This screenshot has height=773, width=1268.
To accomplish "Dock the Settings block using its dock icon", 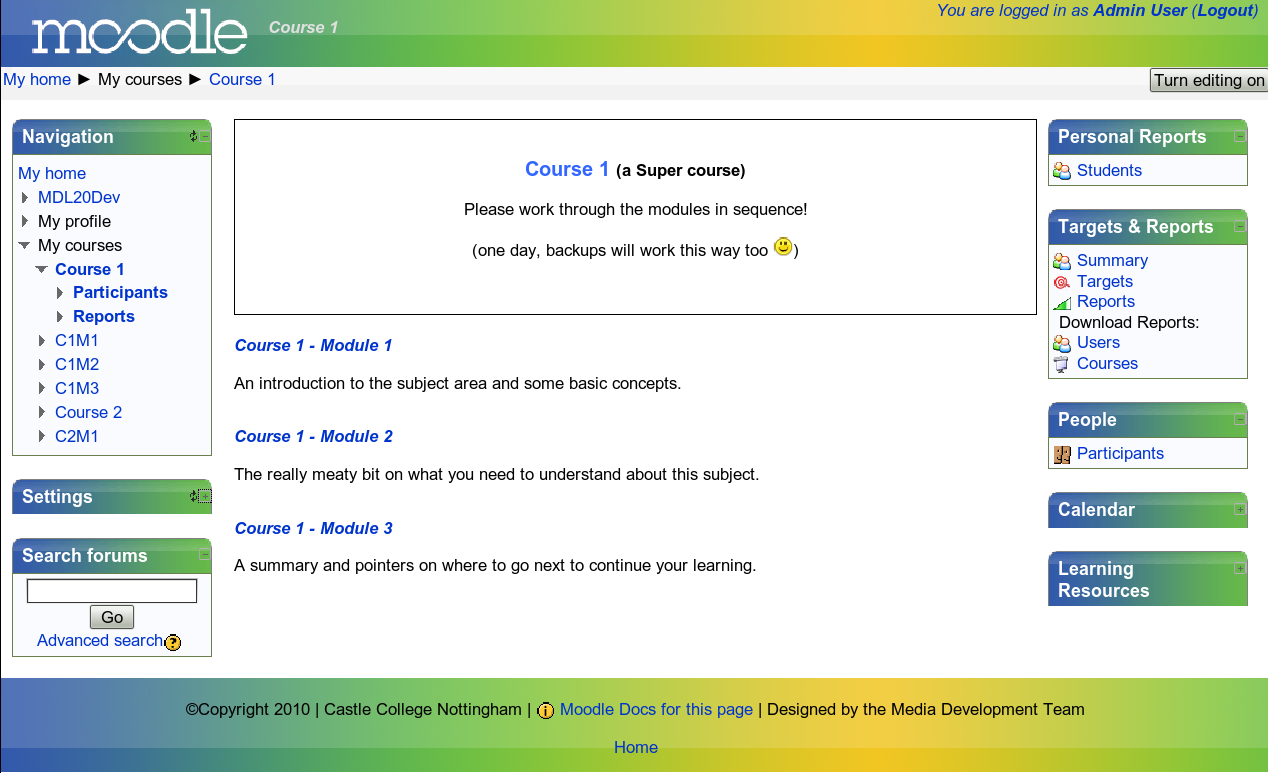I will pyautogui.click(x=194, y=496).
